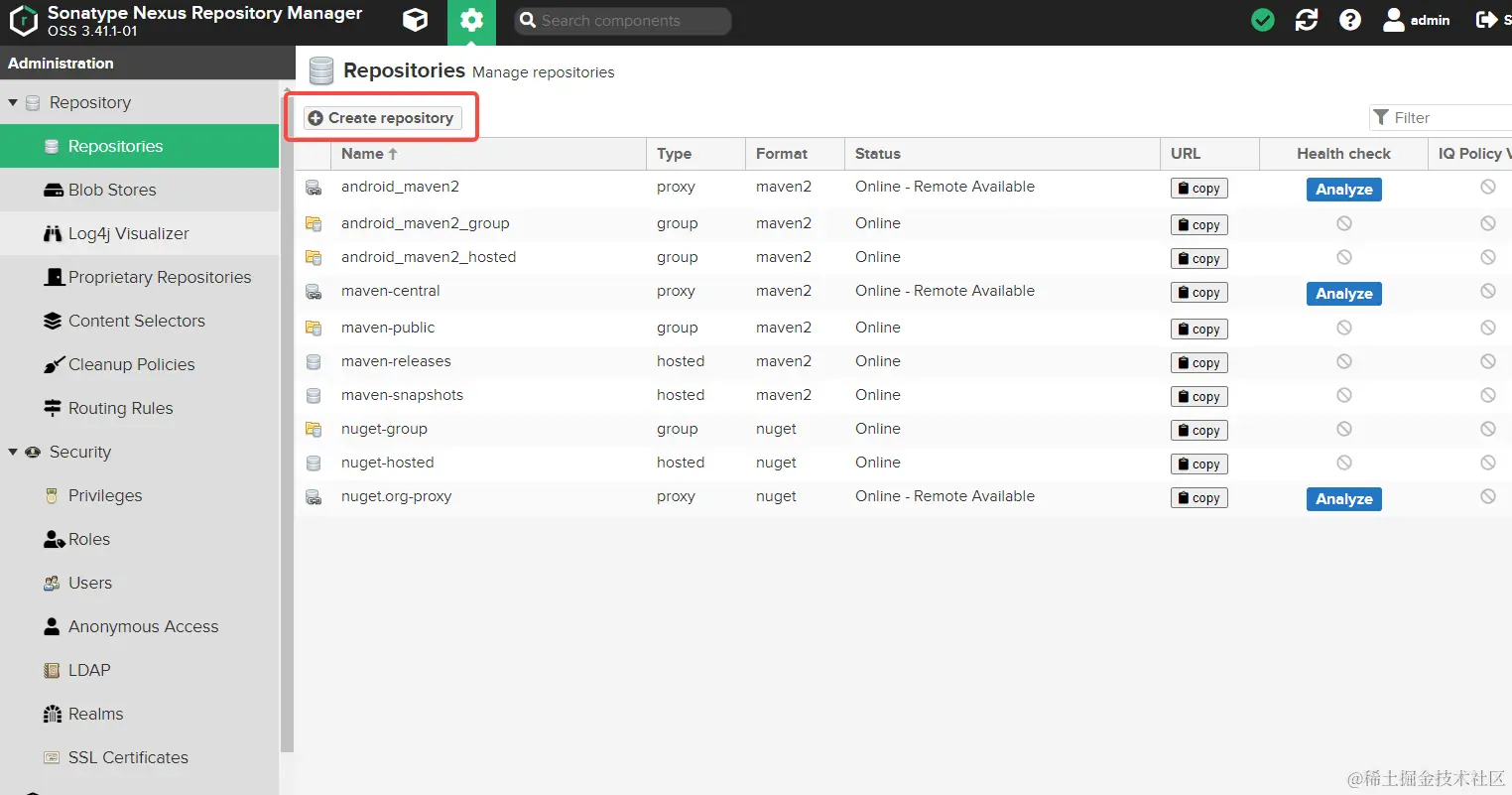Open Blob Stores in sidebar
The width and height of the screenshot is (1512, 795).
[139, 190]
